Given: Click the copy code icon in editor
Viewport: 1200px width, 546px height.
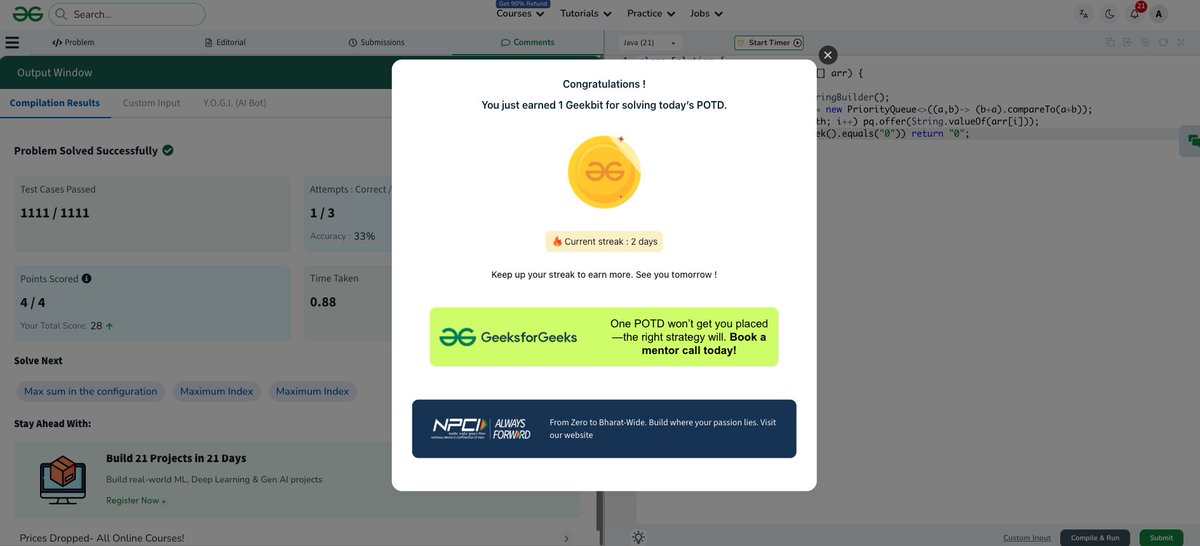Looking at the screenshot, I should (x=1110, y=42).
